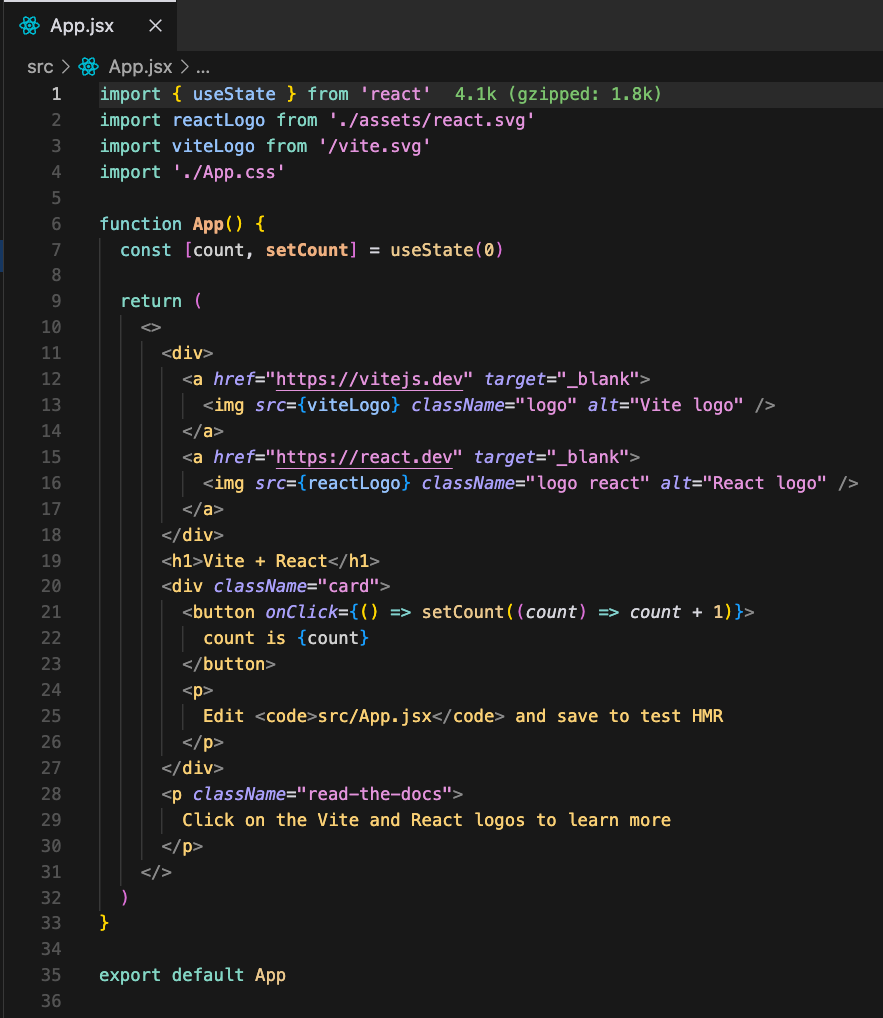This screenshot has width=883, height=1018.
Task: Click the React icon in the breadcrumb
Action: [x=88, y=67]
